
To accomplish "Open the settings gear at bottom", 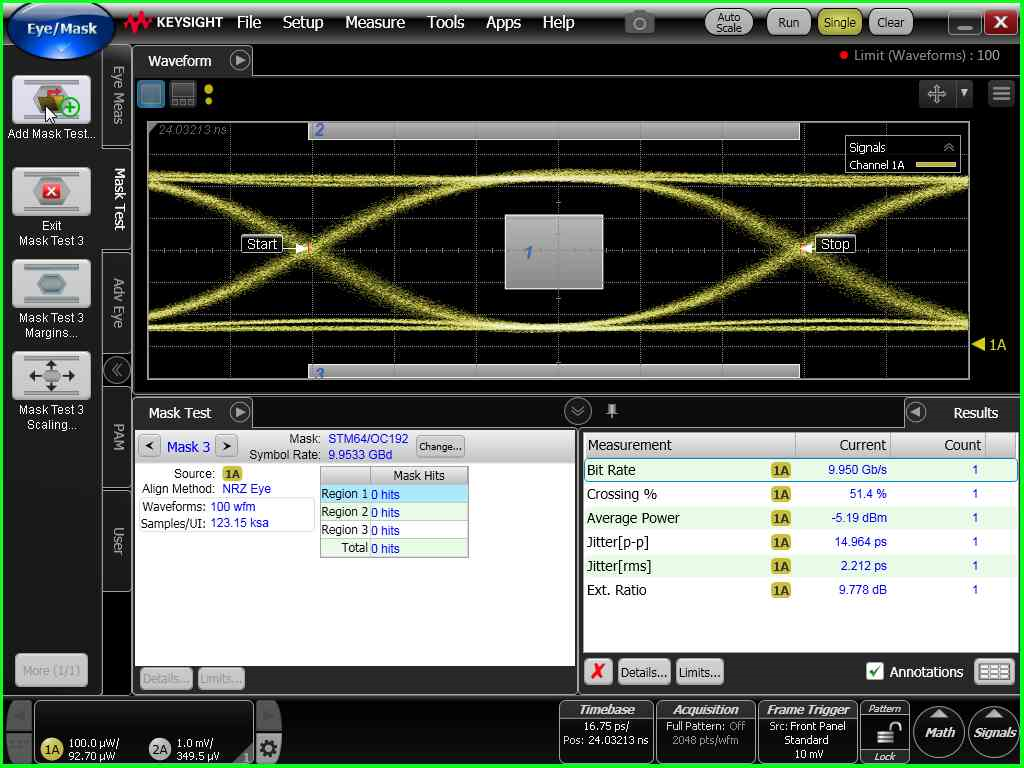I will pyautogui.click(x=268, y=748).
